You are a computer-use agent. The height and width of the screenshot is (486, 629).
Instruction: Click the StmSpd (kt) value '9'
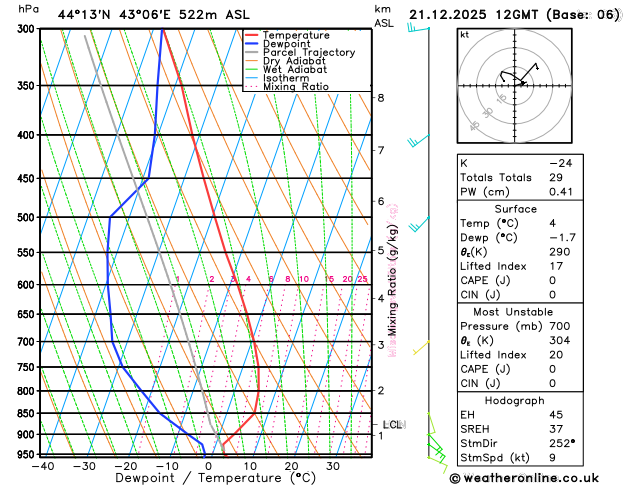(553, 458)
